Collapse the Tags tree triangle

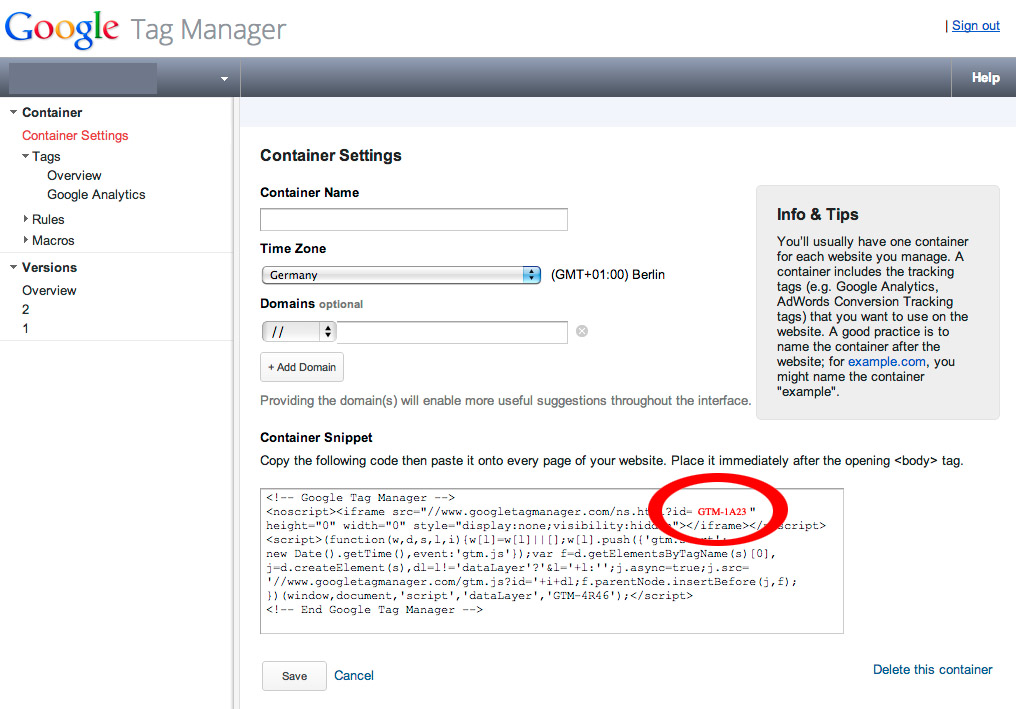[25, 156]
